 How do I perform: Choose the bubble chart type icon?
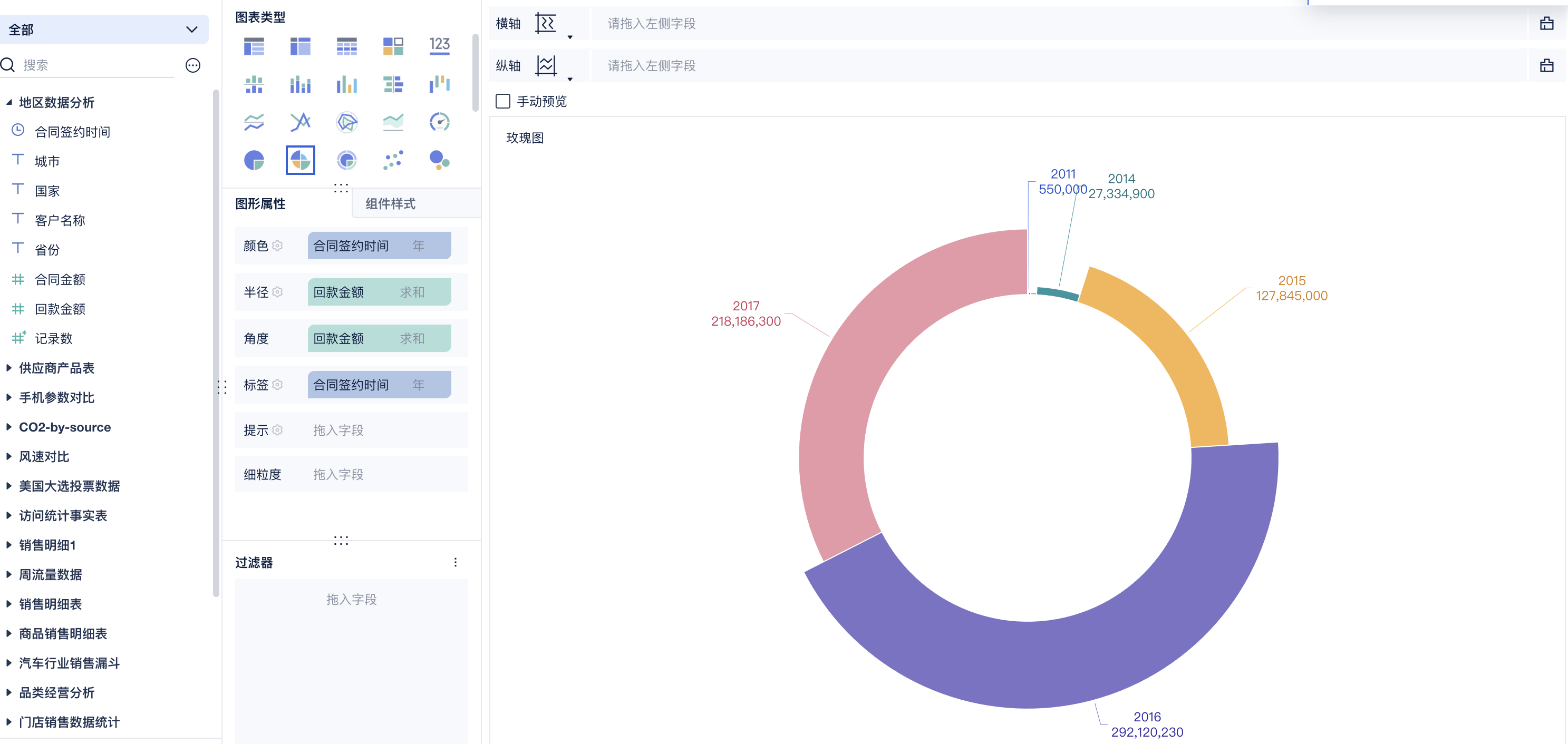(x=439, y=160)
